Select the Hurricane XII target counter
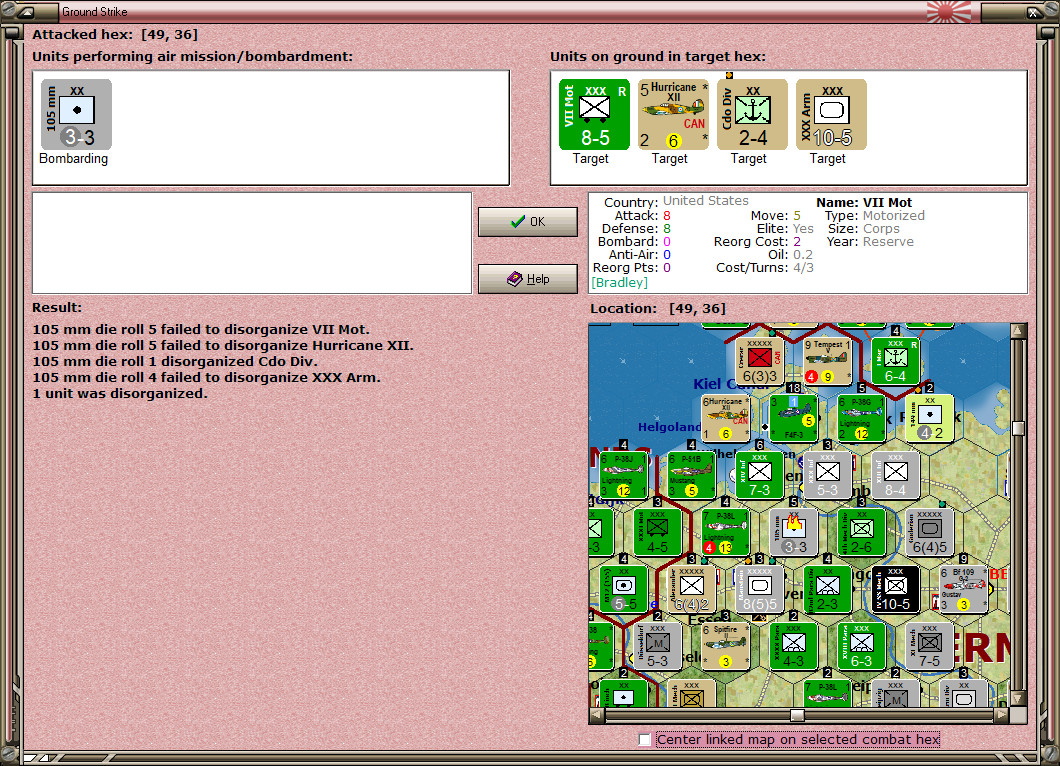The image size is (1060, 766). point(671,113)
